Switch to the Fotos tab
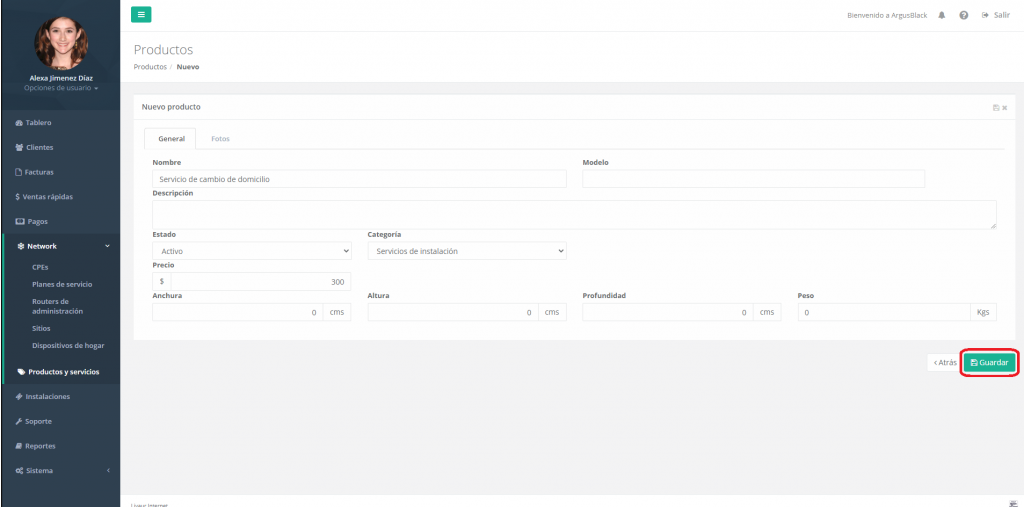 click(x=220, y=139)
